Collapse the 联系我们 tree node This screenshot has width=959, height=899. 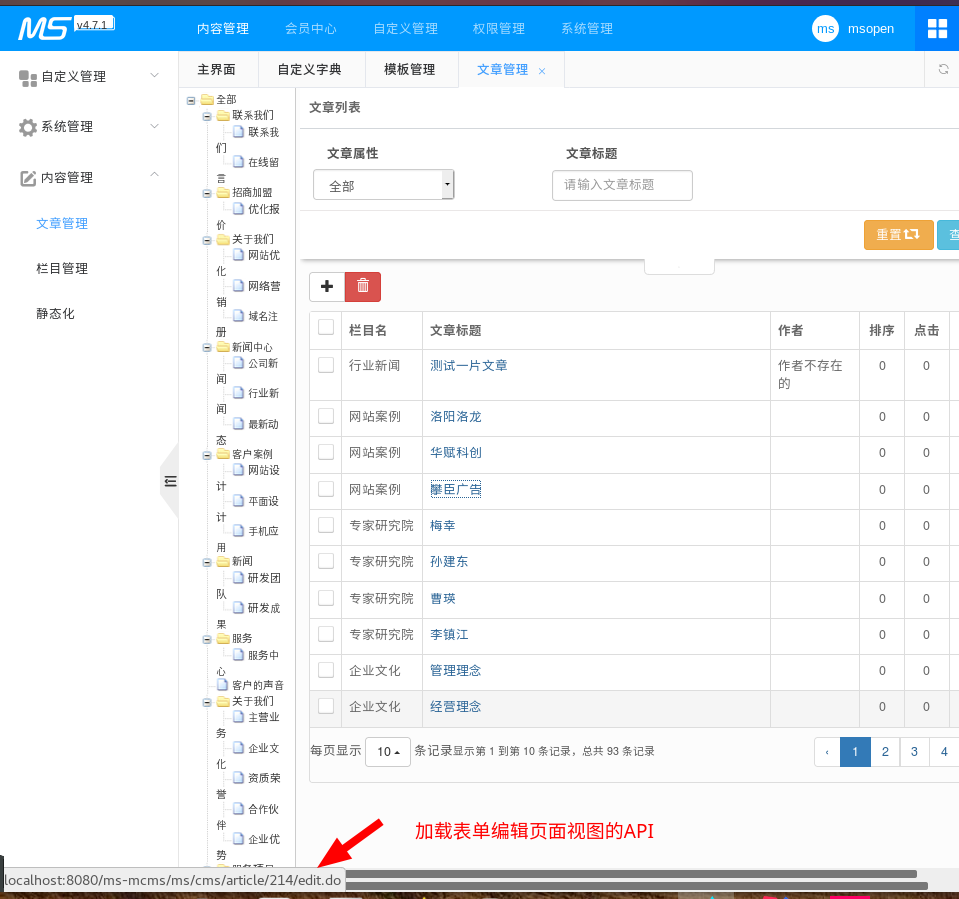[207, 116]
